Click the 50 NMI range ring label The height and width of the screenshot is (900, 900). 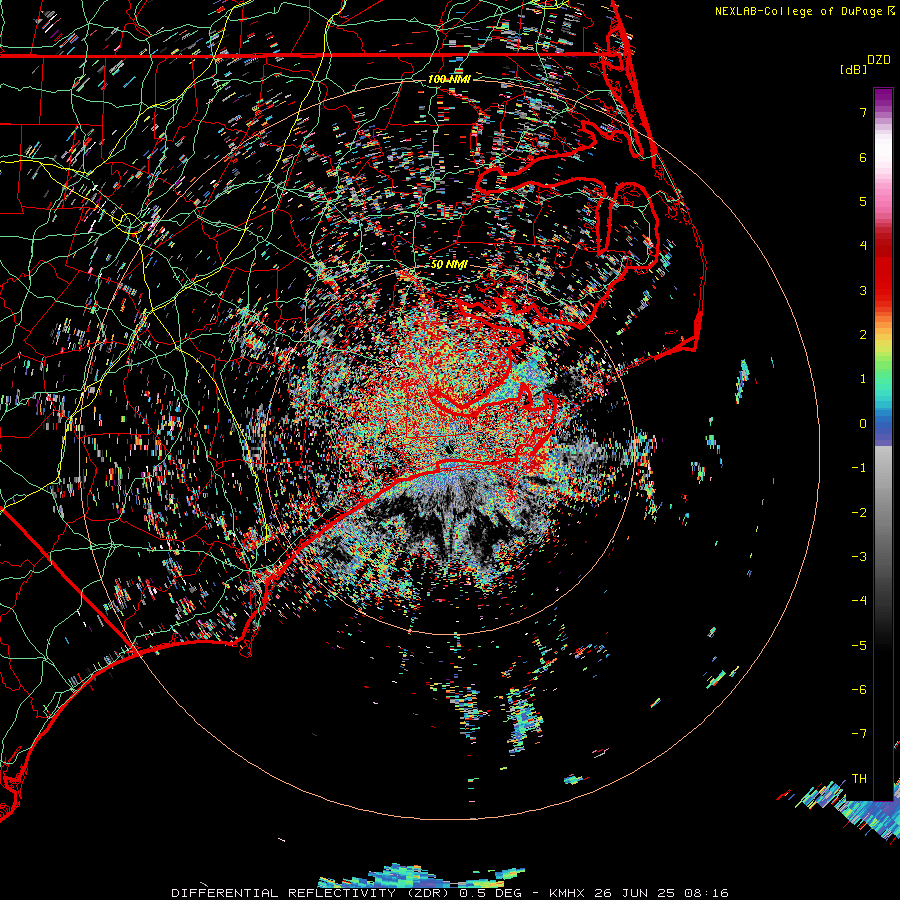[449, 264]
